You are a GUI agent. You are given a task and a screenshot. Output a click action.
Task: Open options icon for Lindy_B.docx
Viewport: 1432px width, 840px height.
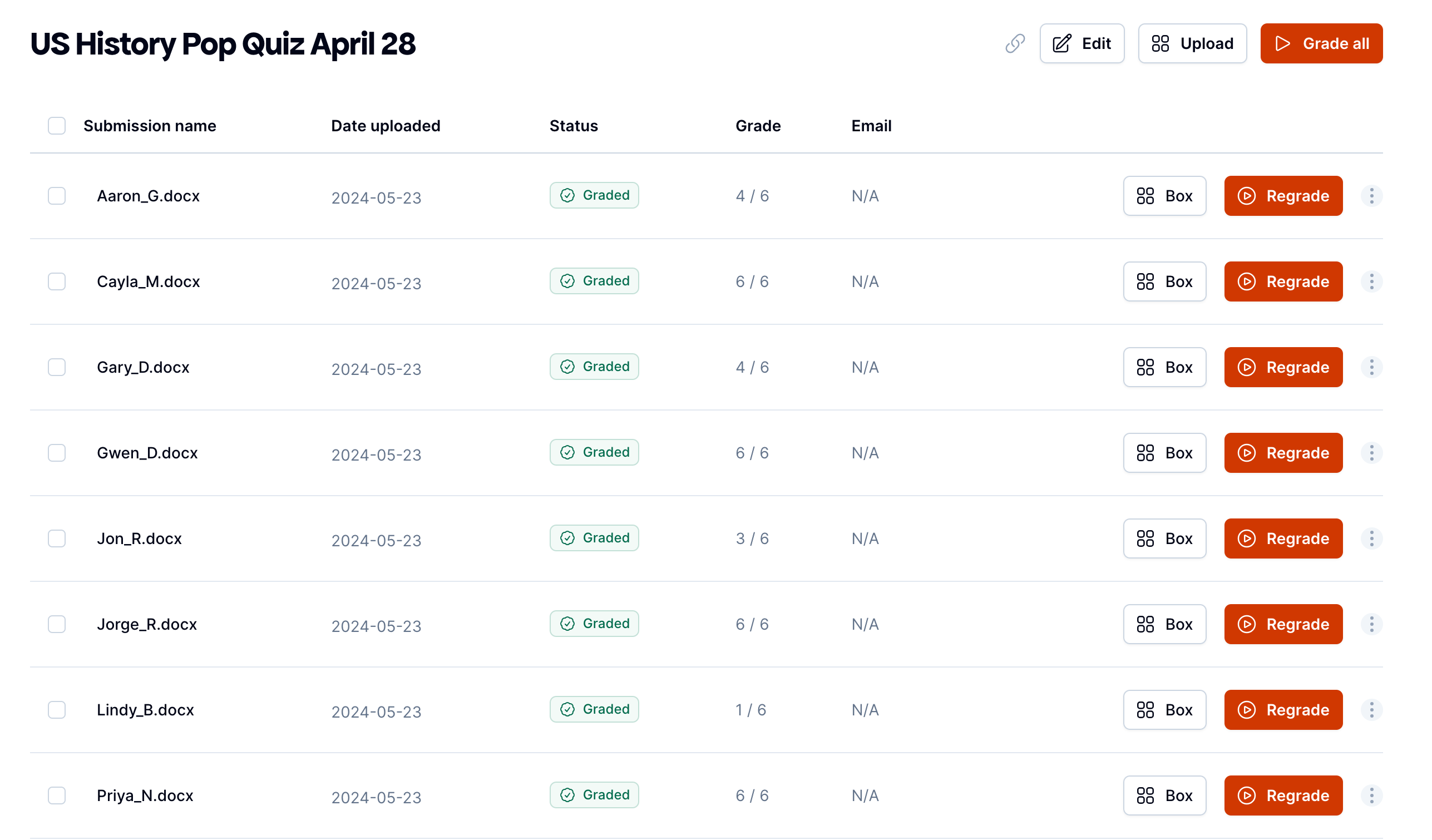tap(1371, 709)
